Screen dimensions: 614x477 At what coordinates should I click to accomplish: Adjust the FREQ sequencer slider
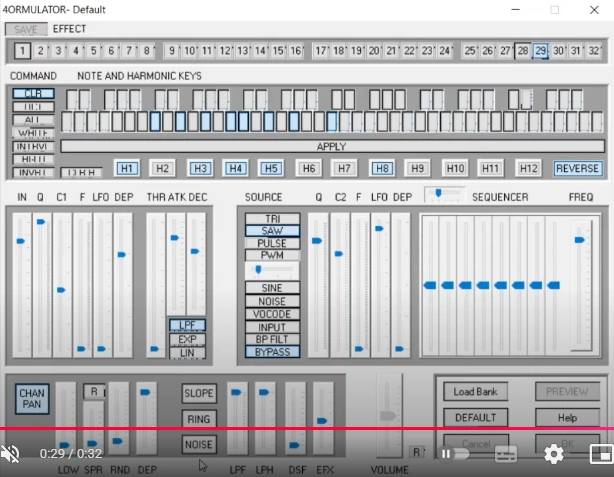pyautogui.click(x=580, y=240)
